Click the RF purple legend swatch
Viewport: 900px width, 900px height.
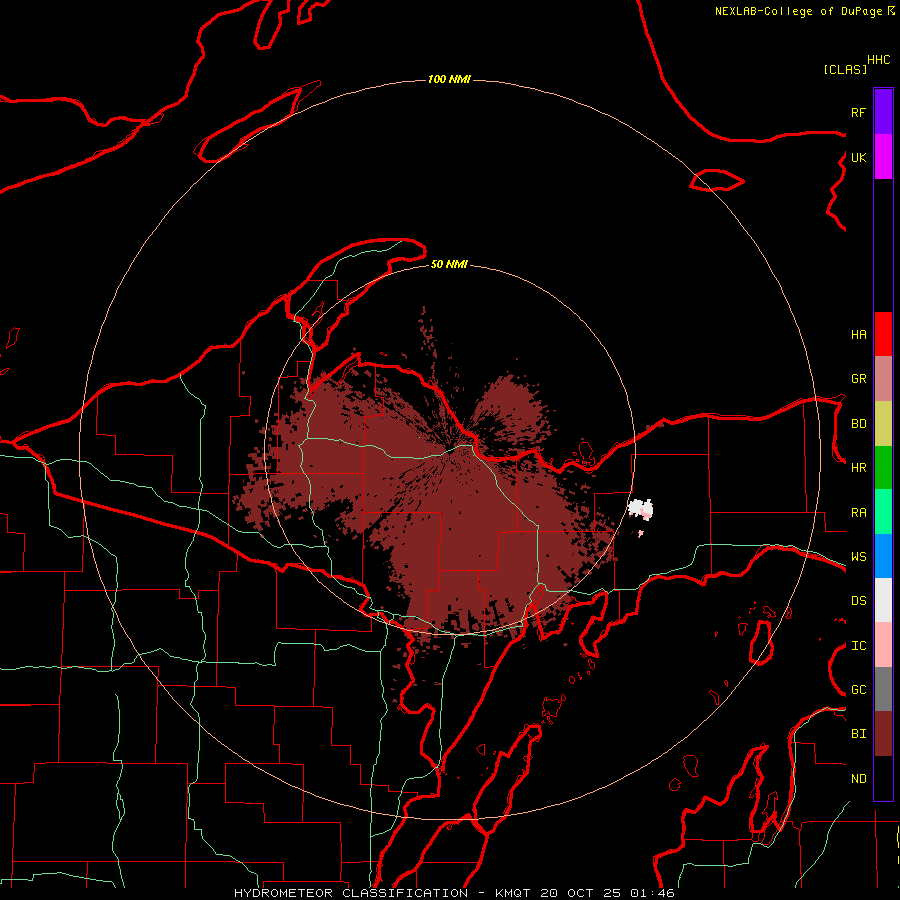pos(883,112)
